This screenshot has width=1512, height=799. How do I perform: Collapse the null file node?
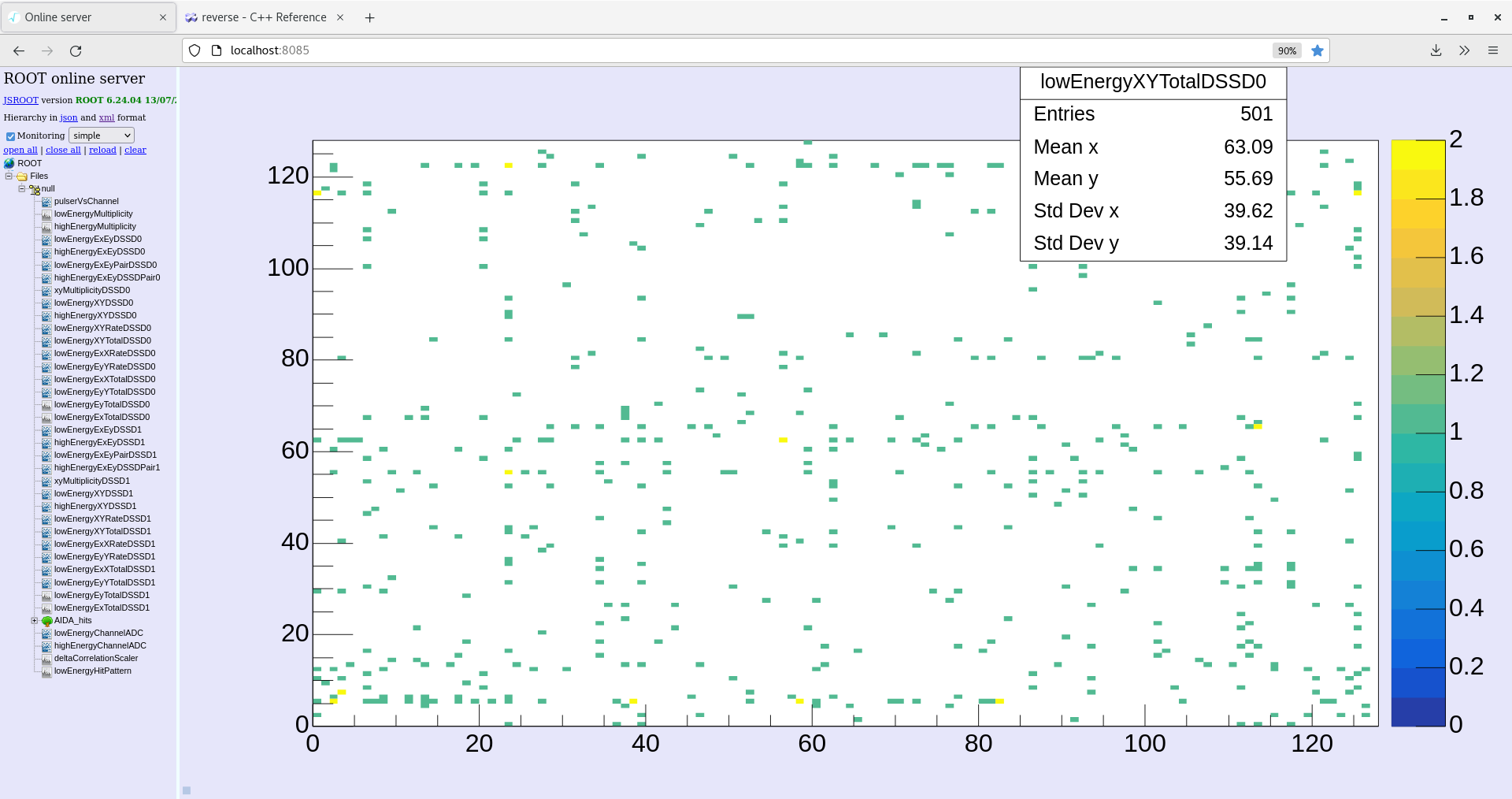[x=22, y=188]
